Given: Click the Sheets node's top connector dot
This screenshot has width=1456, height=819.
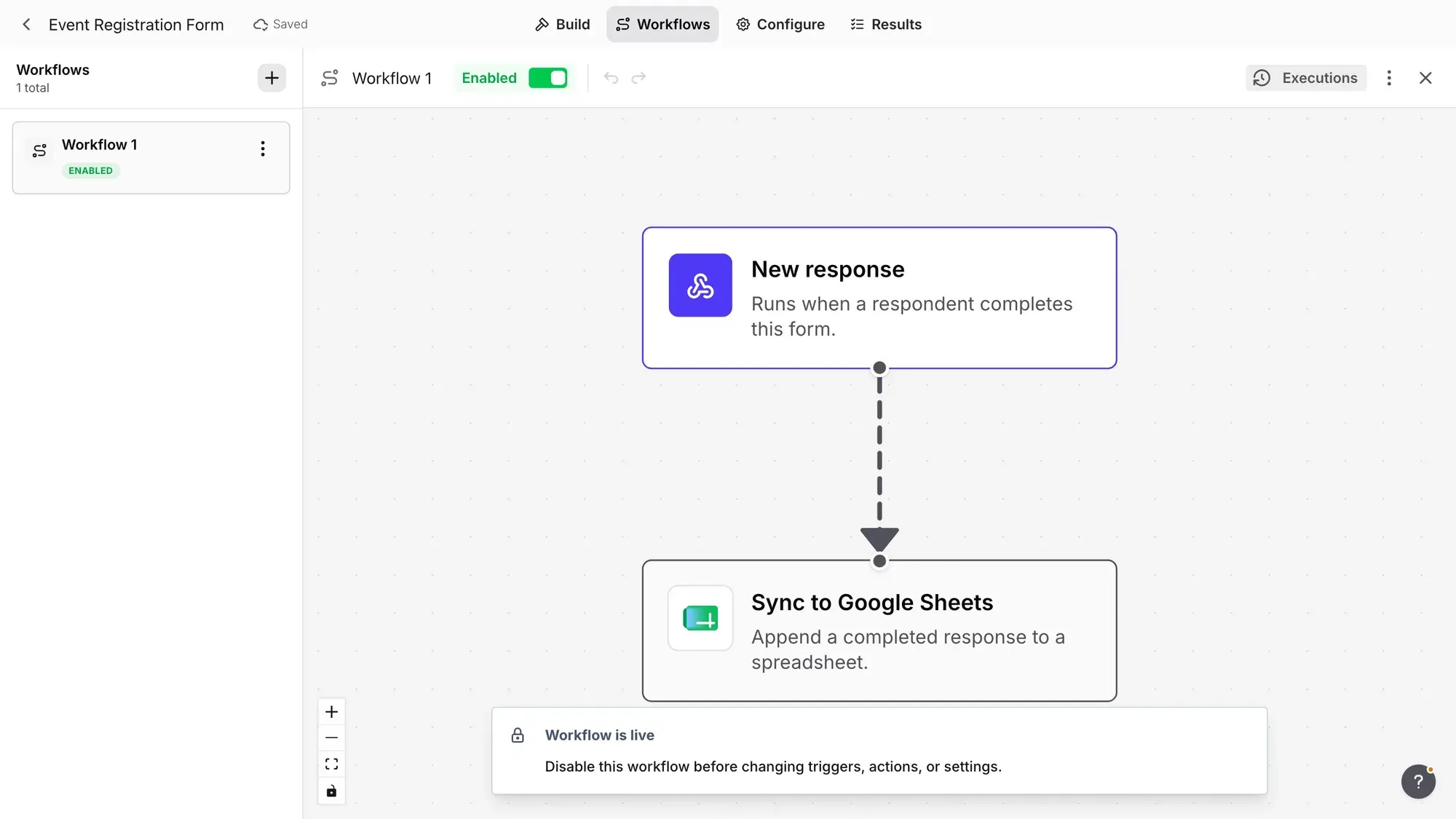Looking at the screenshot, I should [879, 561].
